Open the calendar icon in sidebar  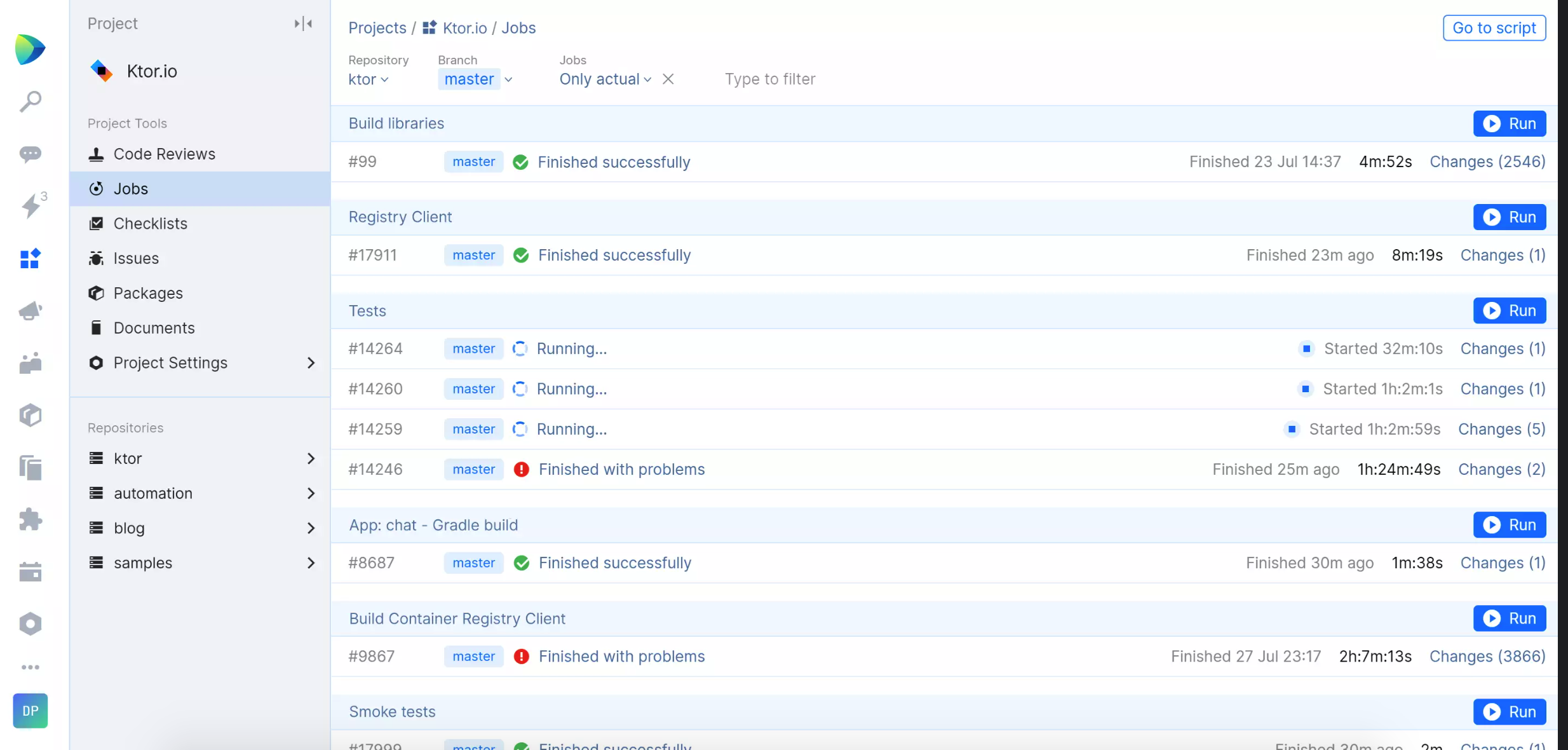click(30, 572)
